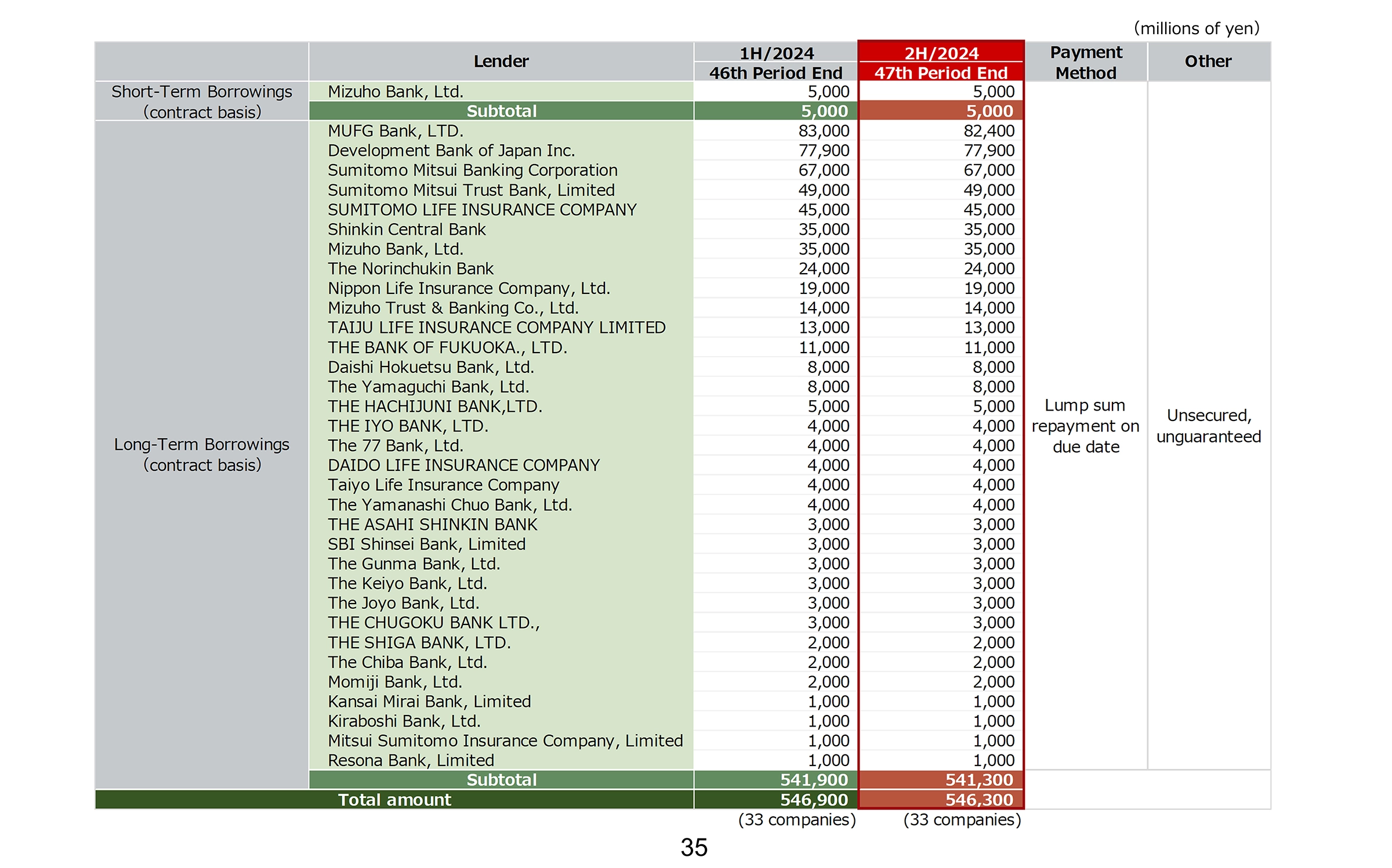Screen dimensions: 1392x868
Task: Click the 'Total amount' row label
Action: [394, 800]
